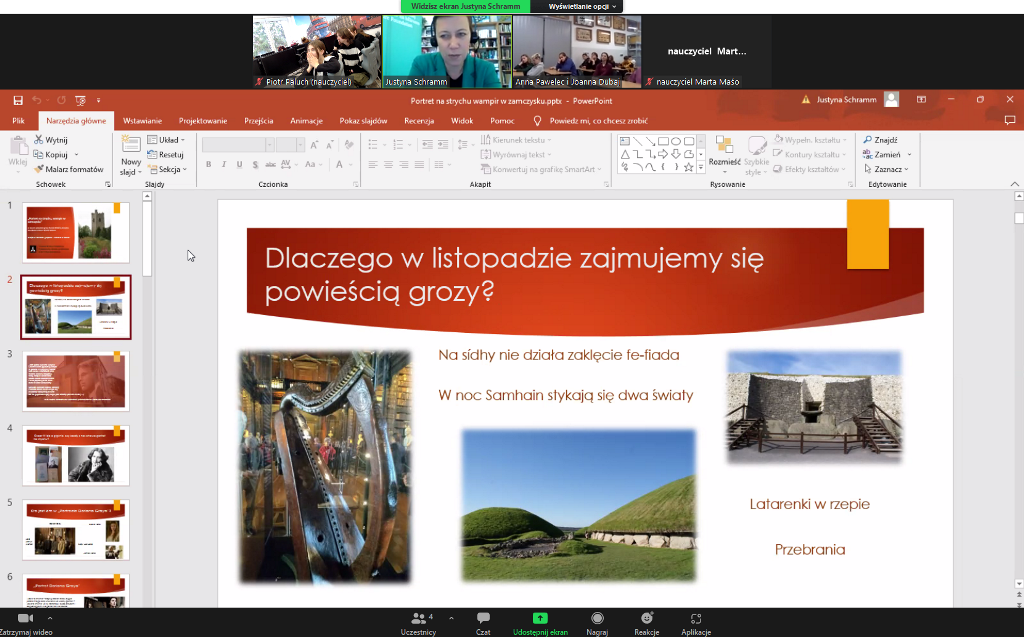Viewport: 1024px width, 637px height.
Task: Toggle camera with Zatrzymaj wideo
Action: [25, 619]
